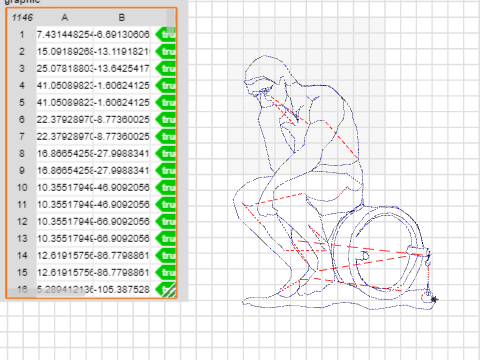
Task: Click green true badge in row 1
Action: [165, 34]
